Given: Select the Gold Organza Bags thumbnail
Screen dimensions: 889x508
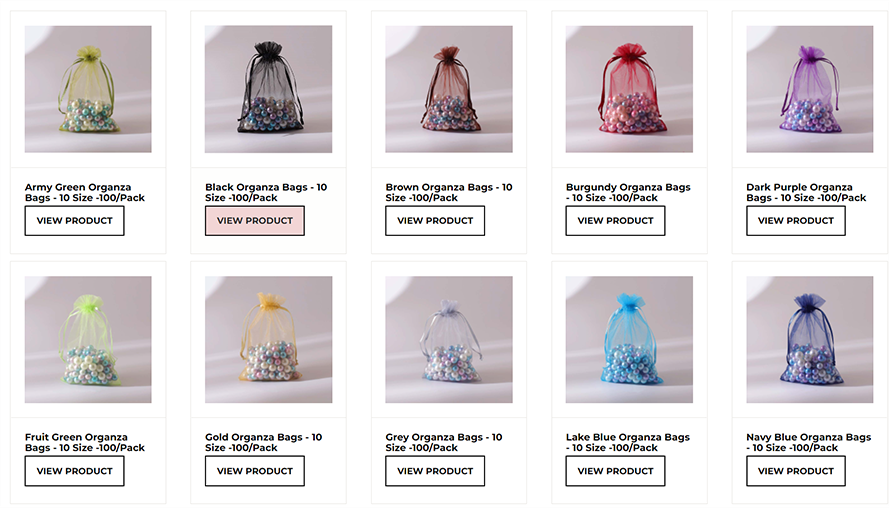Looking at the screenshot, I should click(x=268, y=340).
